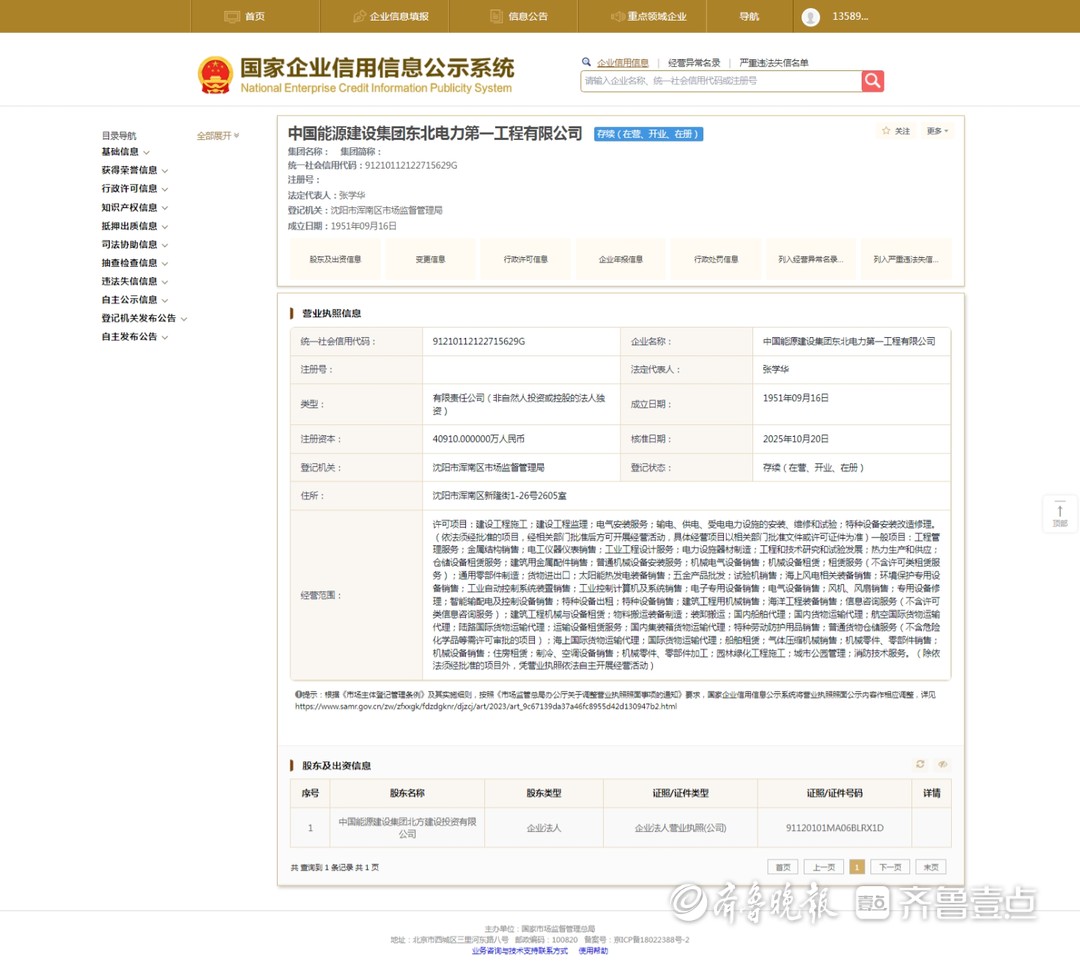Image resolution: width=1080 pixels, height=968 pixels.
Task: Open the 13589... account menu
Action: (x=850, y=17)
